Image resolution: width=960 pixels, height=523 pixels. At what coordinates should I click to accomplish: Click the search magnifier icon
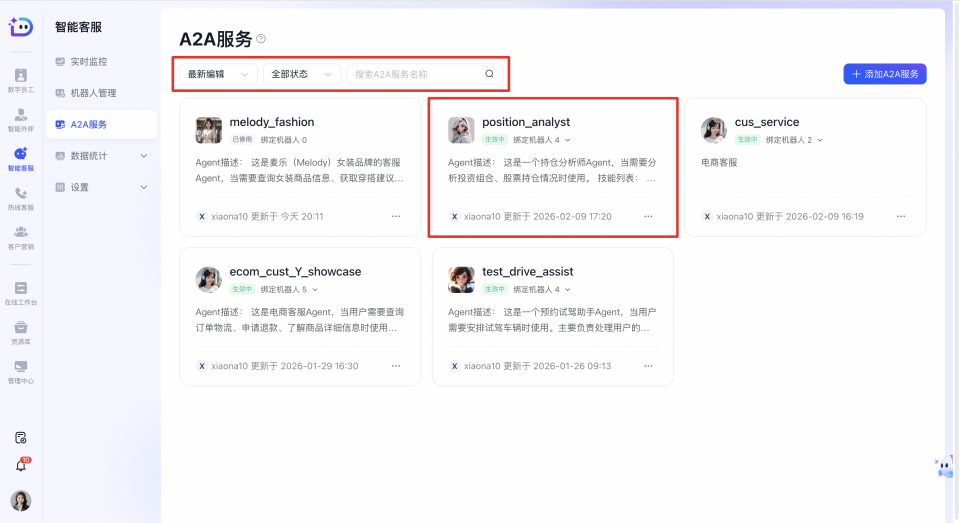[x=489, y=74]
